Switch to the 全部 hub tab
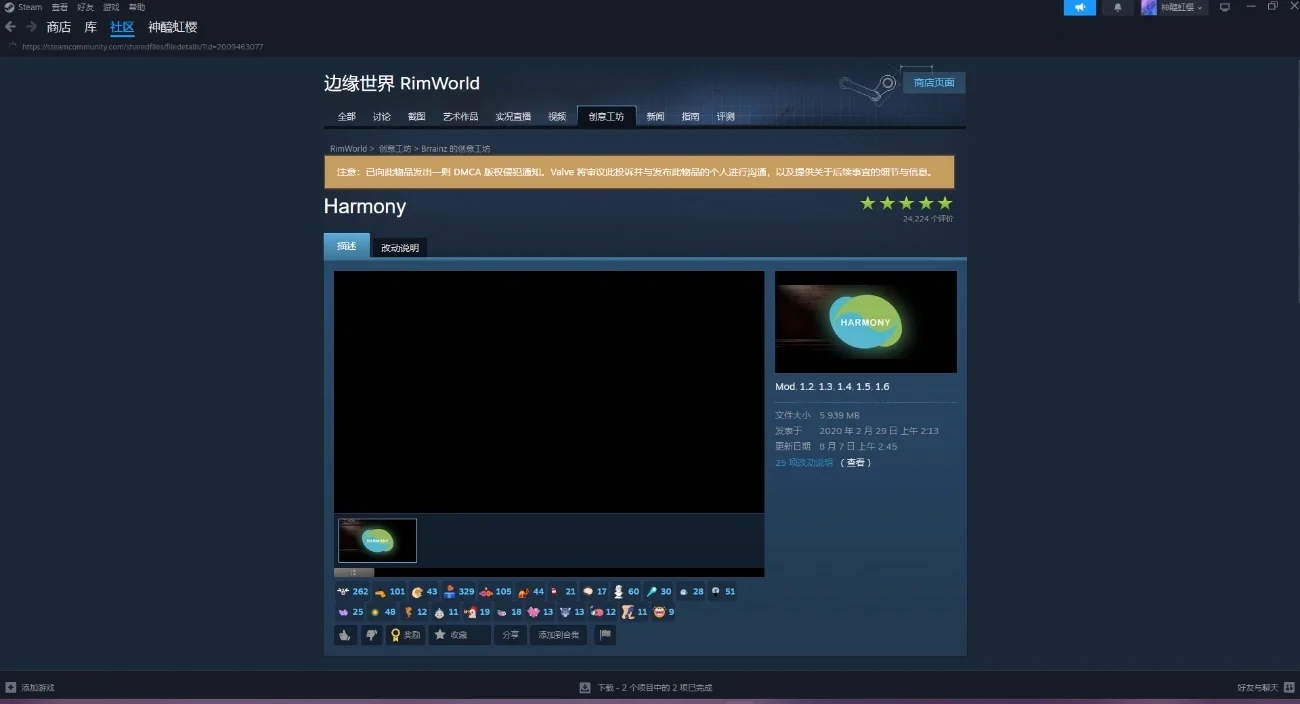Viewport: 1300px width, 704px height. [346, 116]
